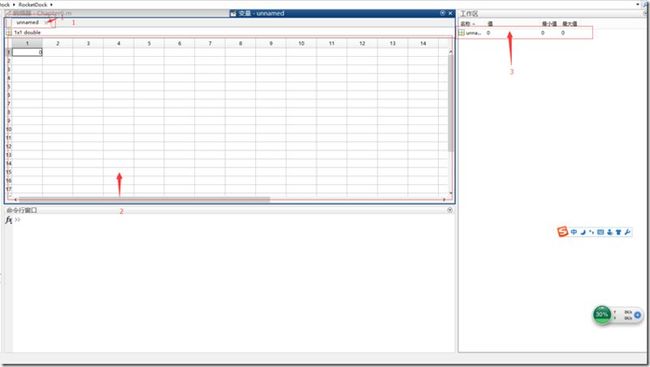The width and height of the screenshot is (650, 367).
Task: Click blue plus on speed floating widget
Action: [638, 315]
